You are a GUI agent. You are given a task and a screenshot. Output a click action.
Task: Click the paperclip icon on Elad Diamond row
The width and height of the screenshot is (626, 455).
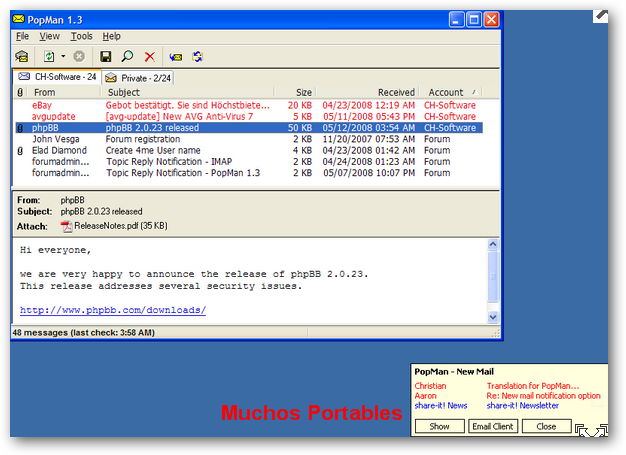tap(20, 150)
